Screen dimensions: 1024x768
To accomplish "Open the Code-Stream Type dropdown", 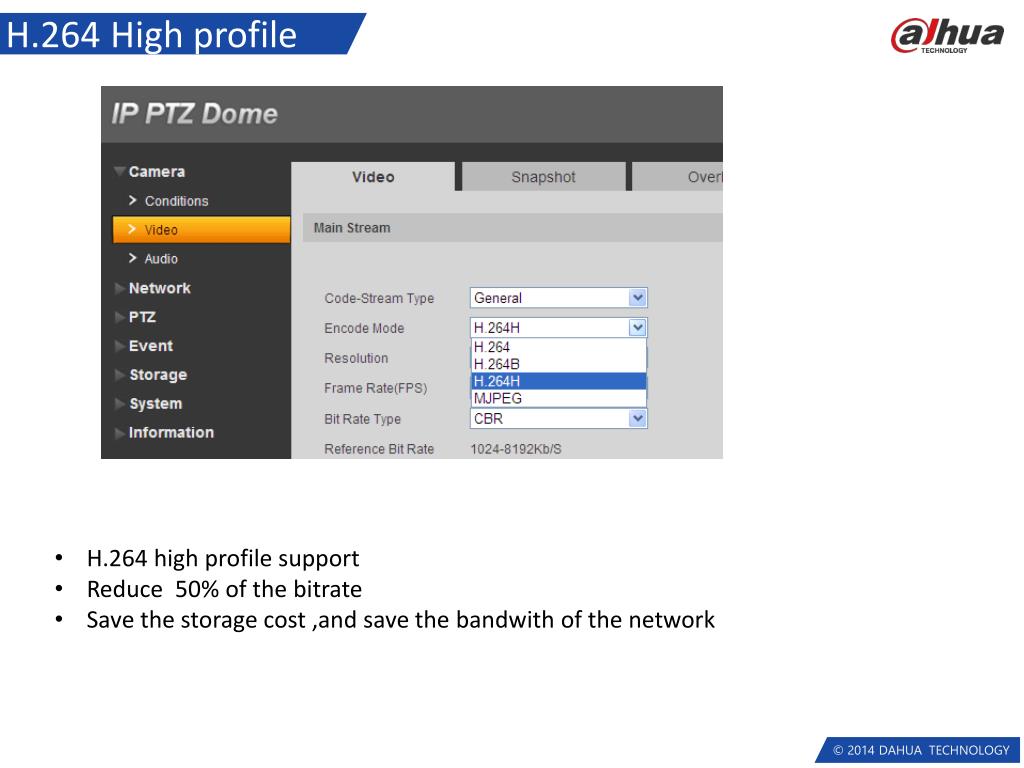I will (x=558, y=298).
